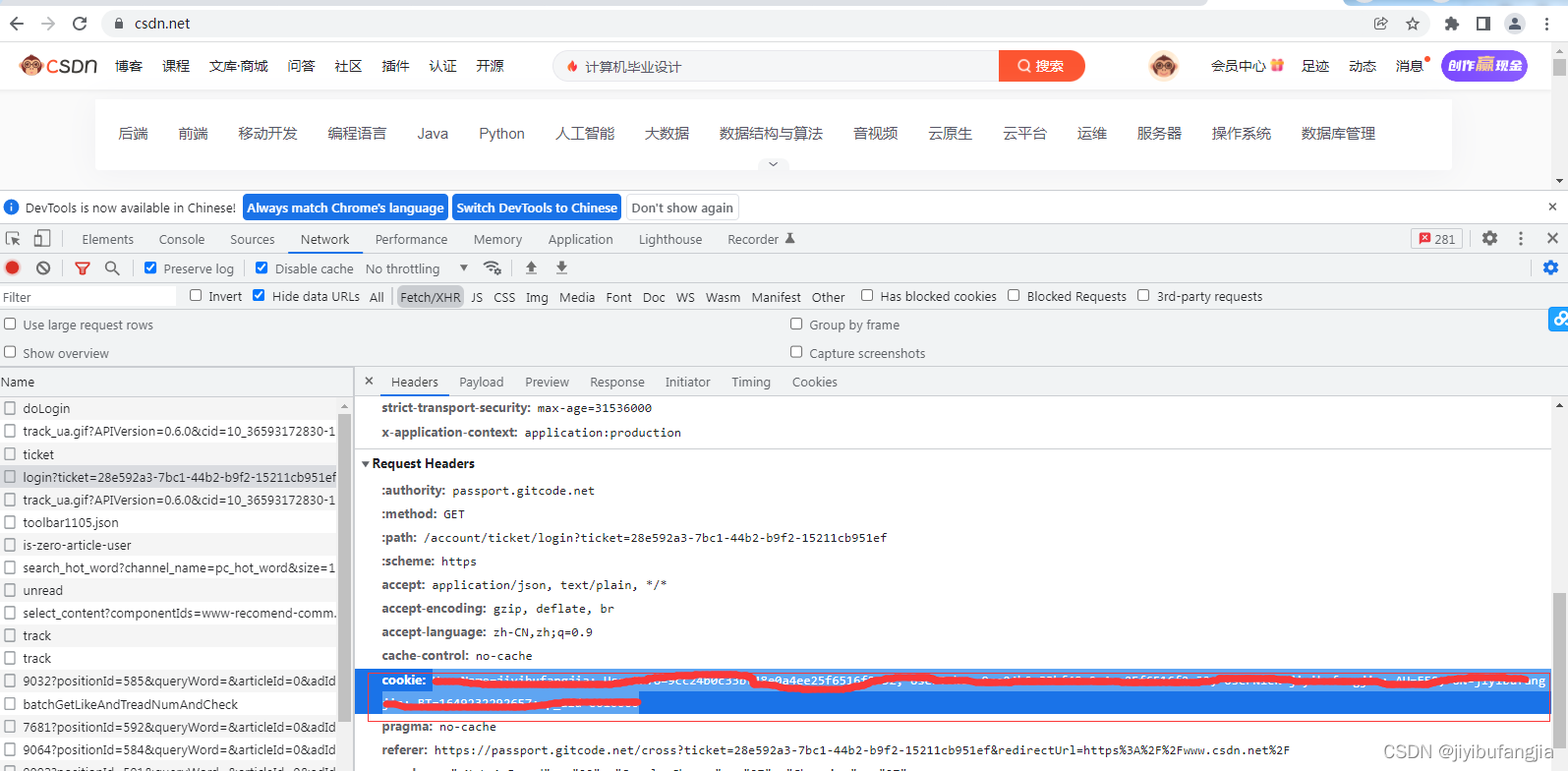Open Chrome side panel icon
This screenshot has width=1568, height=771.
tap(1483, 24)
